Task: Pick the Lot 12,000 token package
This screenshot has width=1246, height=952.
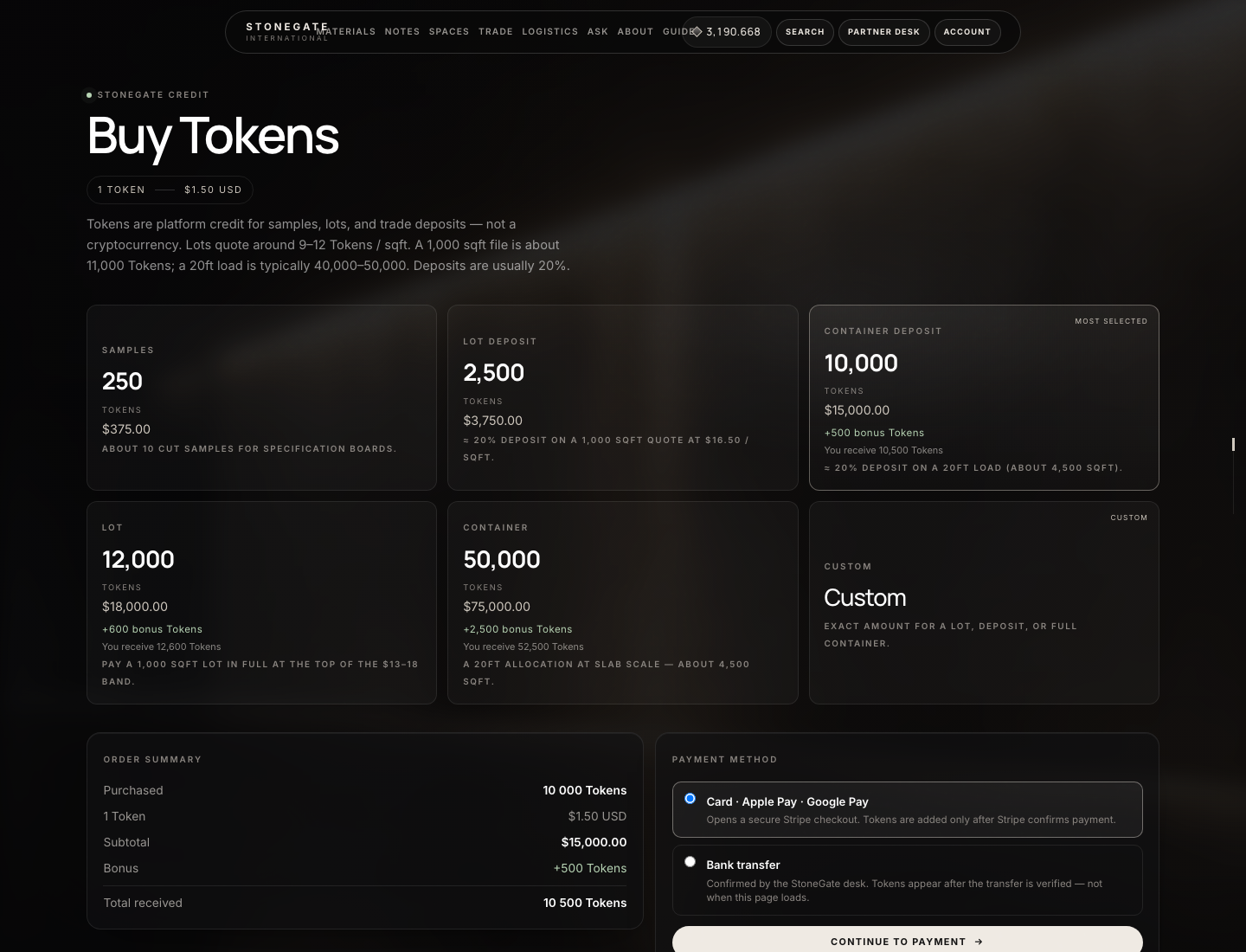Action: pyautogui.click(x=261, y=603)
